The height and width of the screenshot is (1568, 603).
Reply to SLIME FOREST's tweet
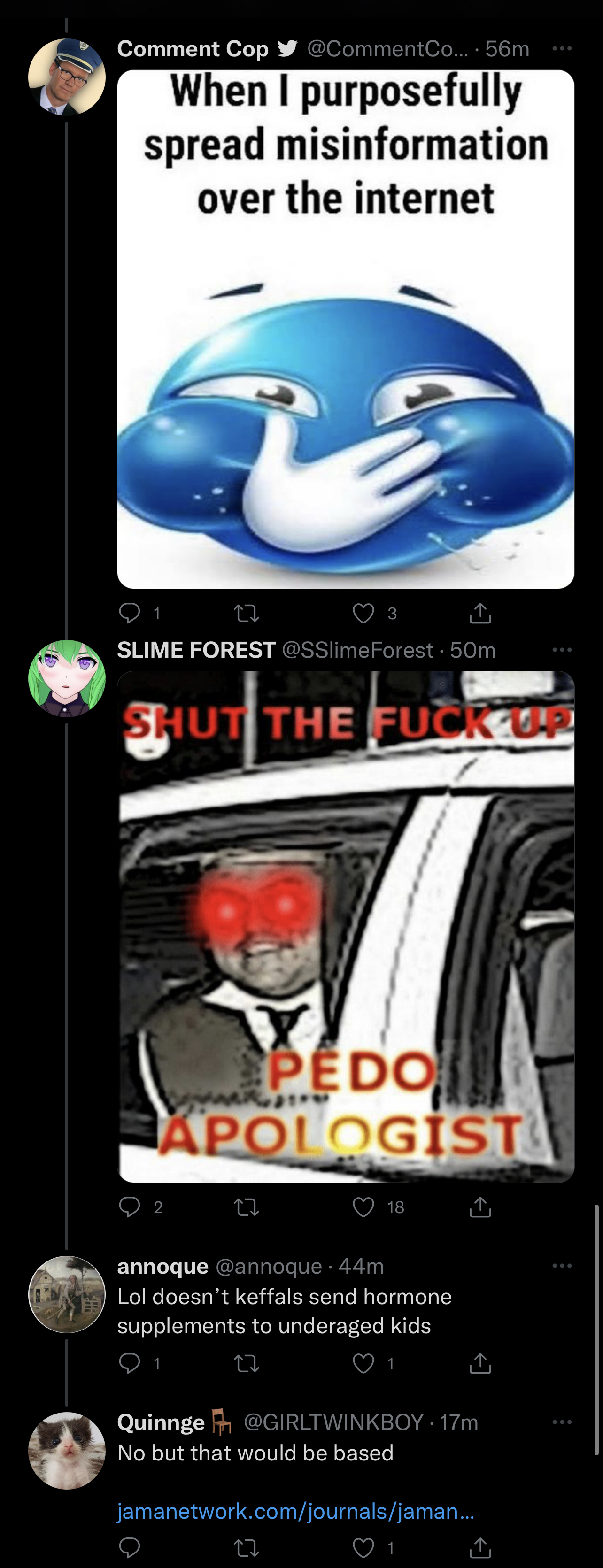point(129,1207)
